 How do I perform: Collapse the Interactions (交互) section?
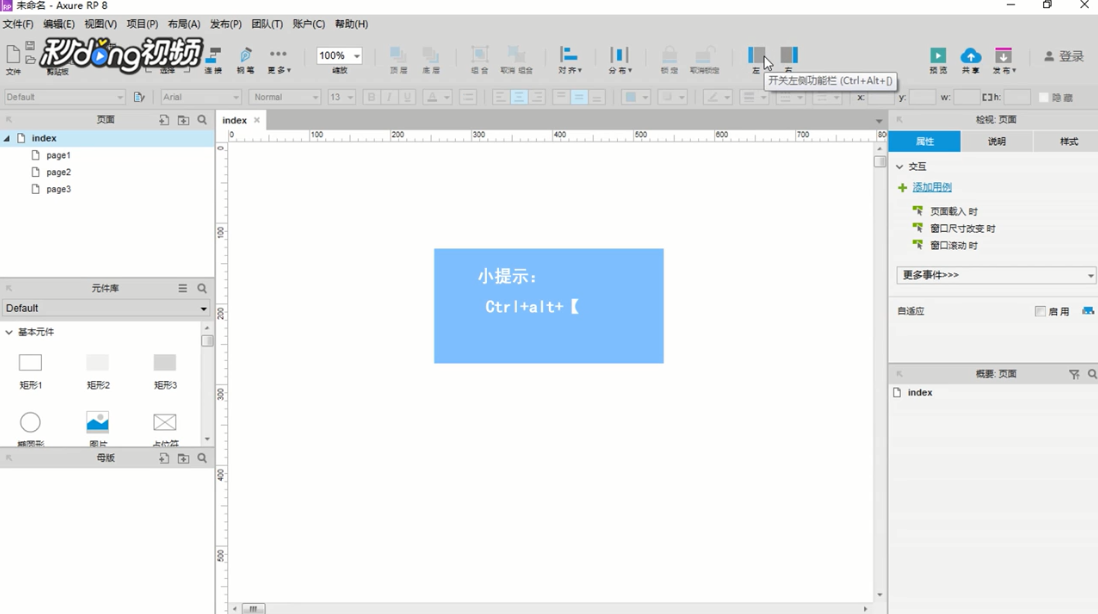coord(900,167)
